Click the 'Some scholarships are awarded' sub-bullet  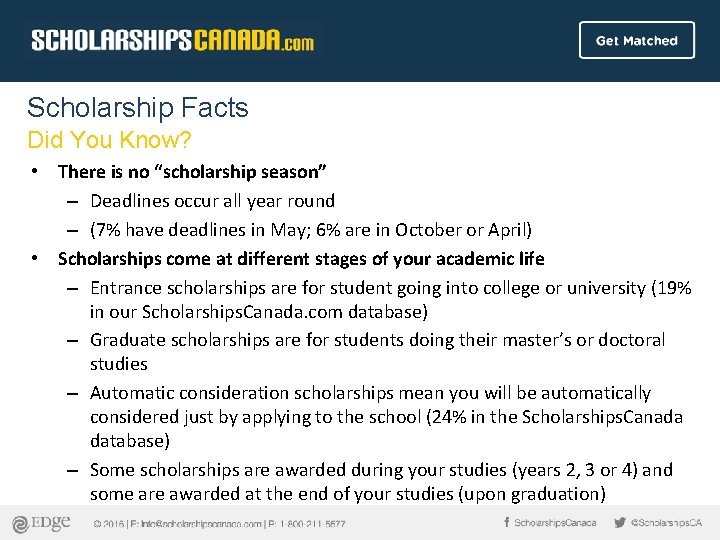click(x=381, y=480)
